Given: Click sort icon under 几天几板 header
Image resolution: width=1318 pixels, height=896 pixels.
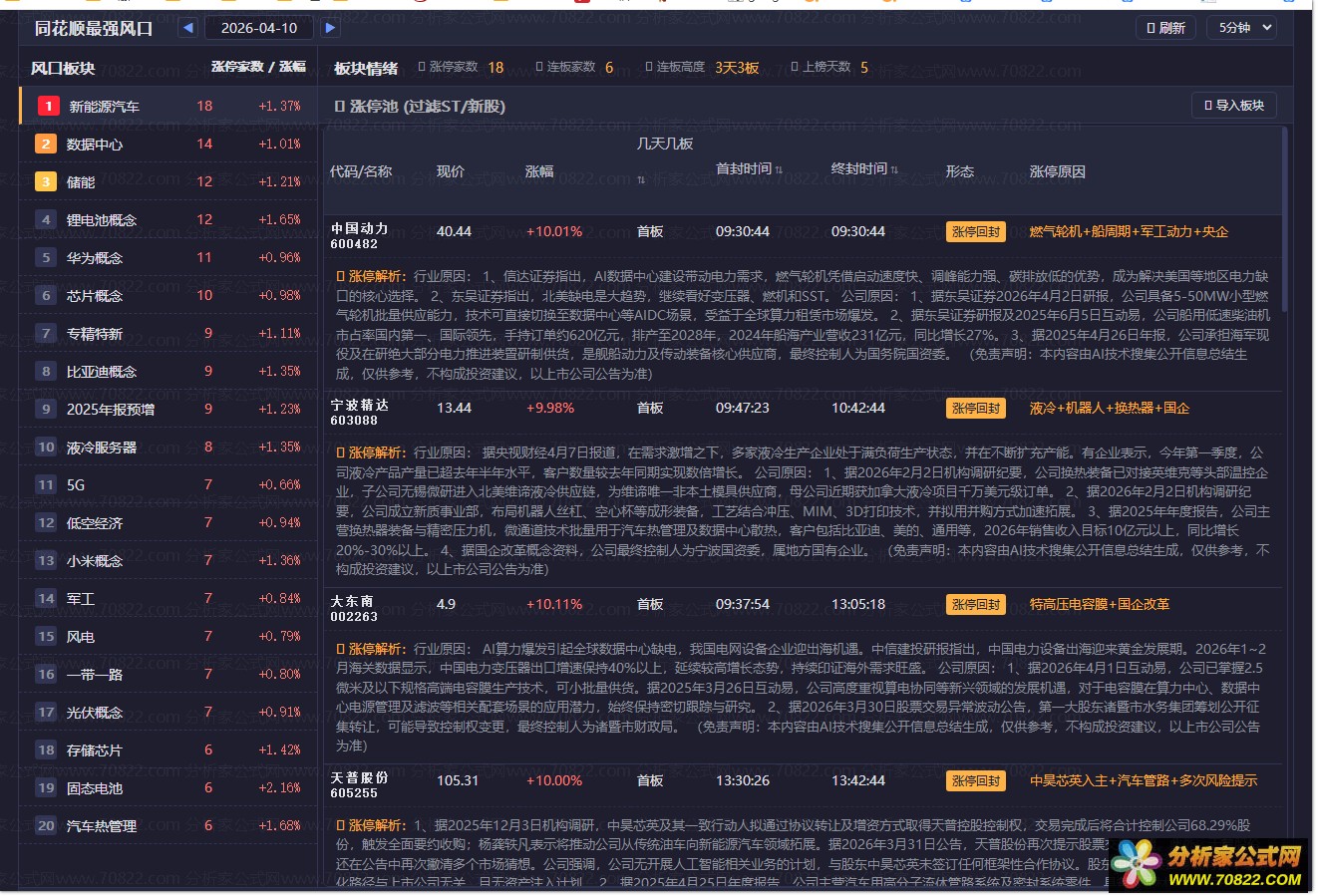Looking at the screenshot, I should click(x=641, y=180).
